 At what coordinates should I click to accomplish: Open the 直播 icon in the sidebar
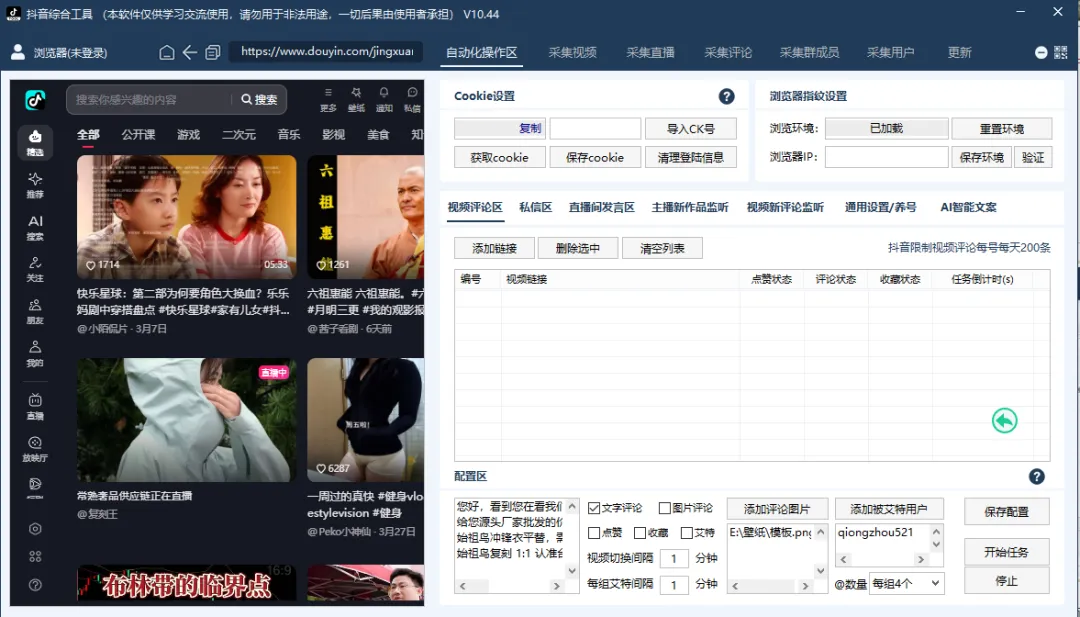coord(35,405)
